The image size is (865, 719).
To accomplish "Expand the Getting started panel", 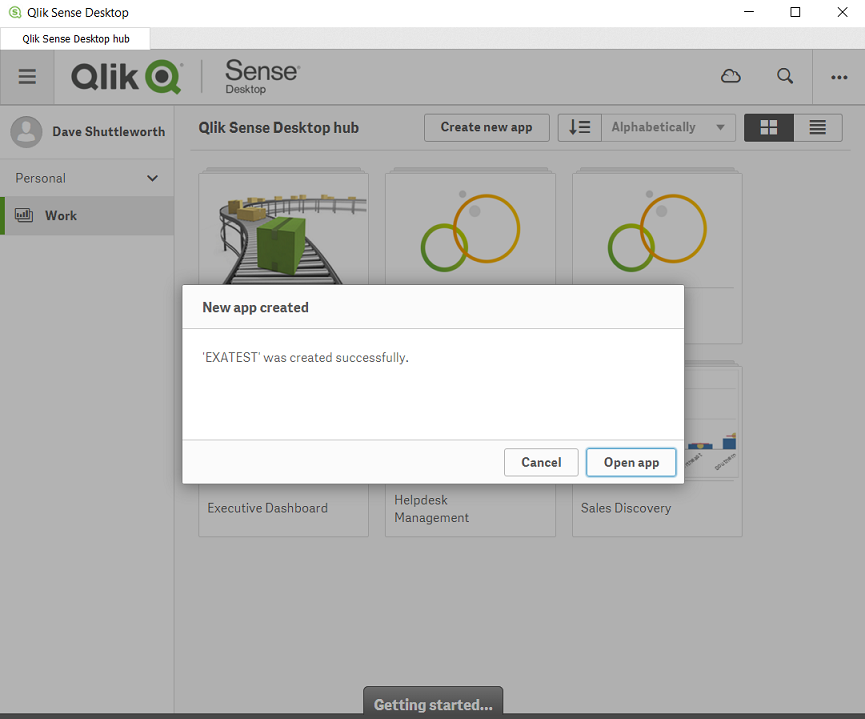I will pyautogui.click(x=433, y=704).
